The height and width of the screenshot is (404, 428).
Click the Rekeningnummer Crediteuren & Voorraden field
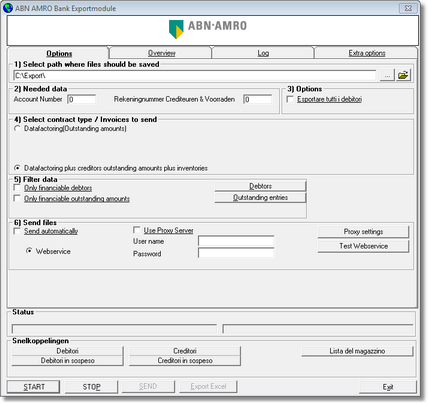(257, 99)
